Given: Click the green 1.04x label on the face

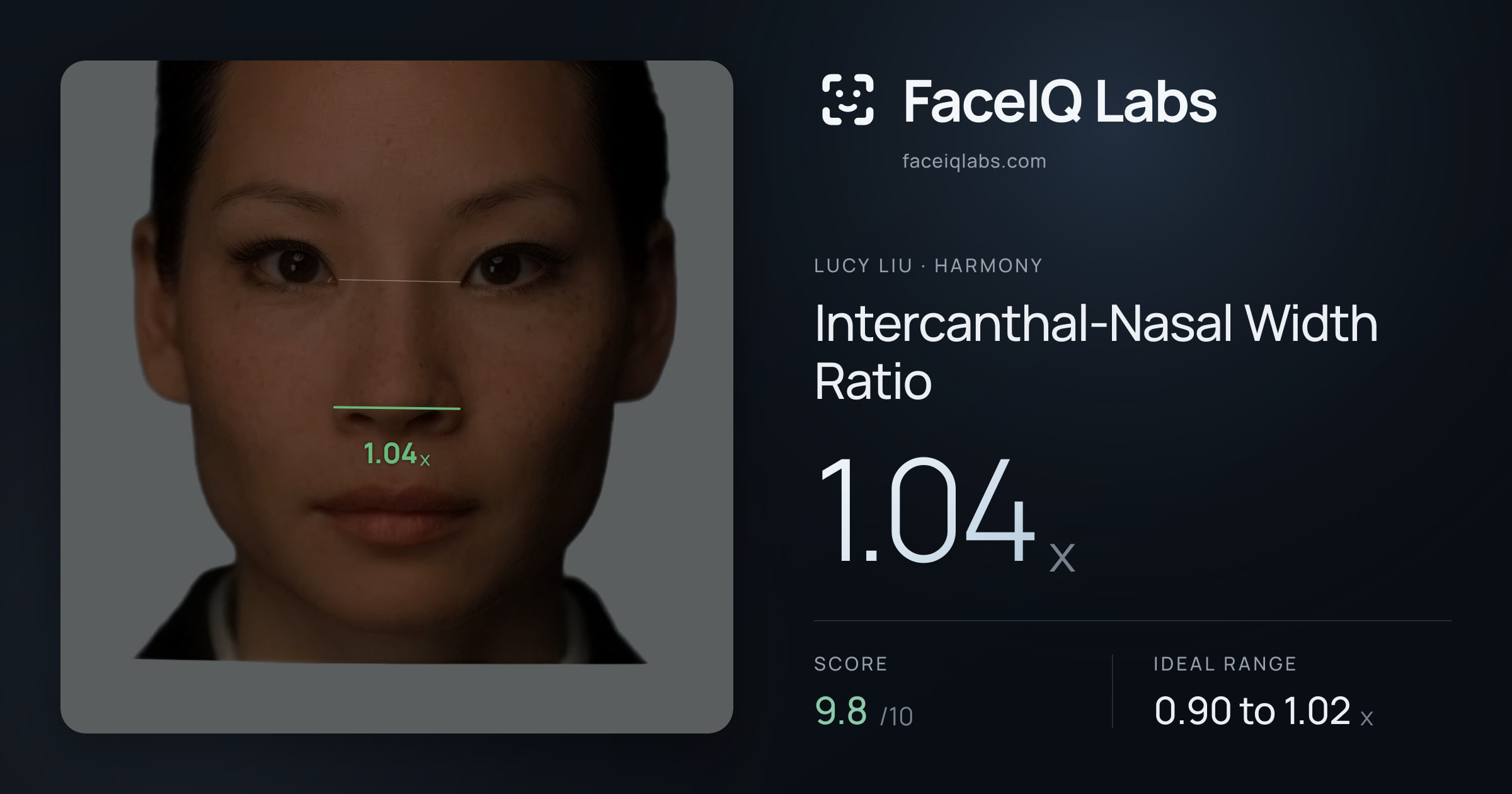Looking at the screenshot, I should (397, 454).
